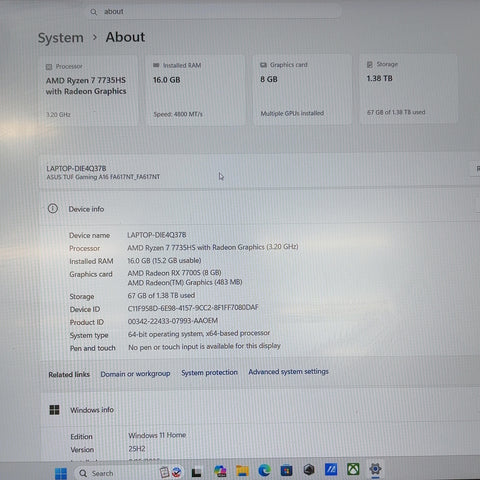Screen dimensions: 480x480
Task: Click the Graphics card icon on its card
Action: (x=263, y=65)
